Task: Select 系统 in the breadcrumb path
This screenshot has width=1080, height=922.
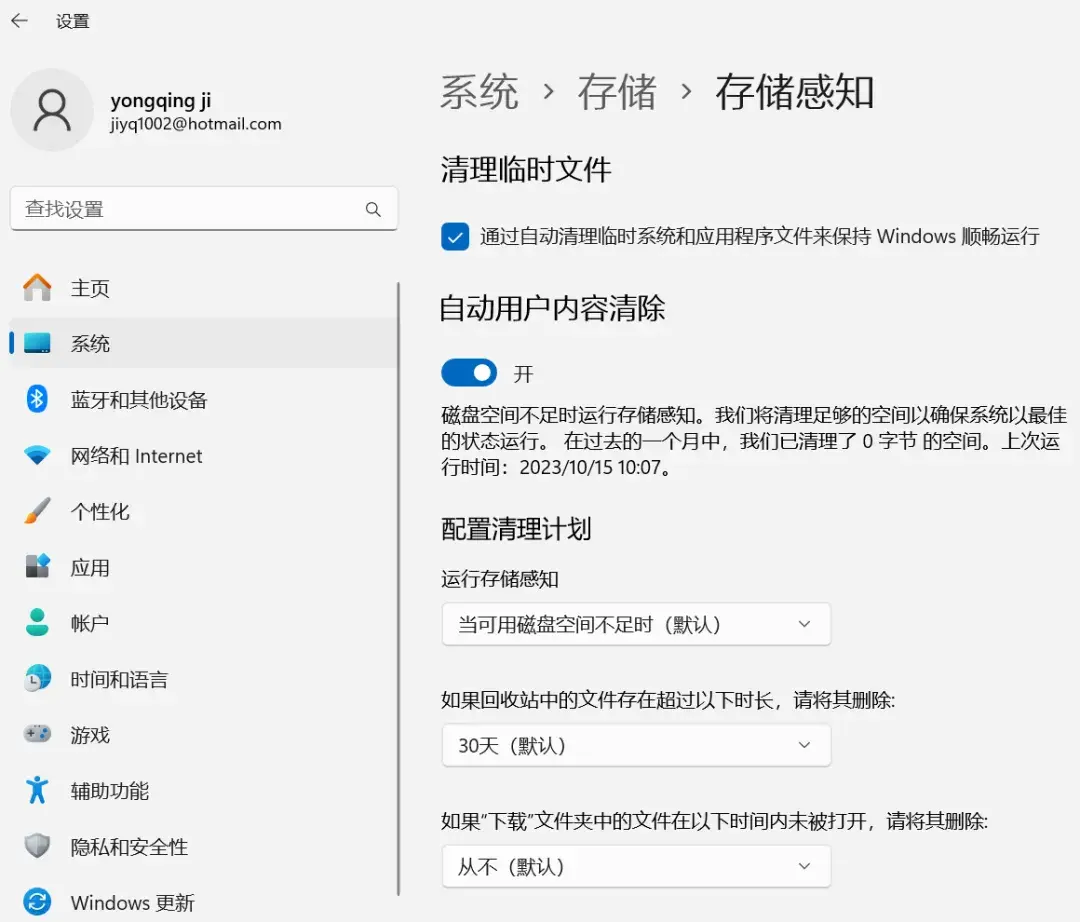Action: (x=479, y=92)
